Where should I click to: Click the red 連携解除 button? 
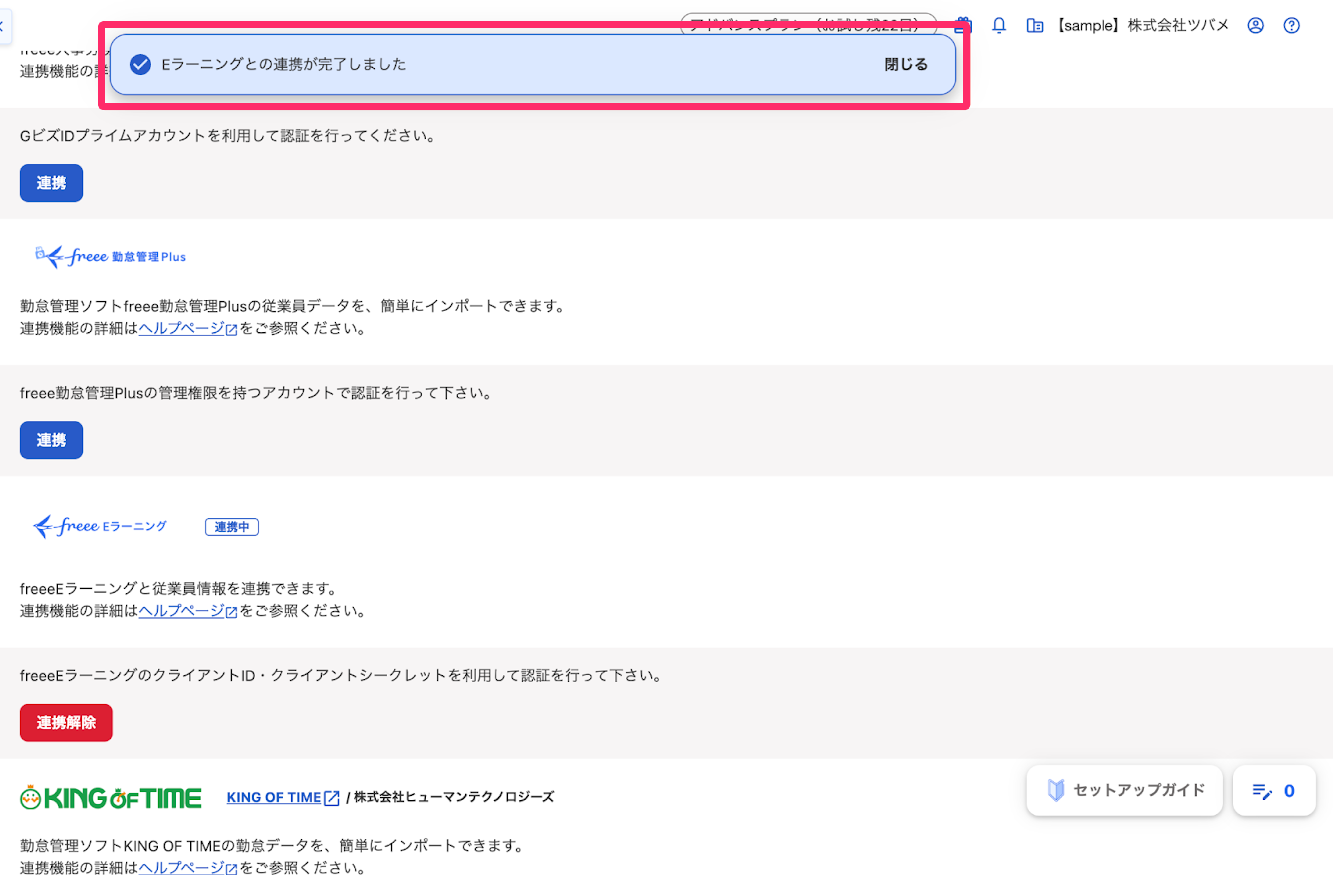66,723
